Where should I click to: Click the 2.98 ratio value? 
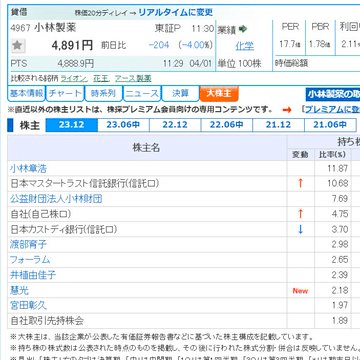[340, 245]
